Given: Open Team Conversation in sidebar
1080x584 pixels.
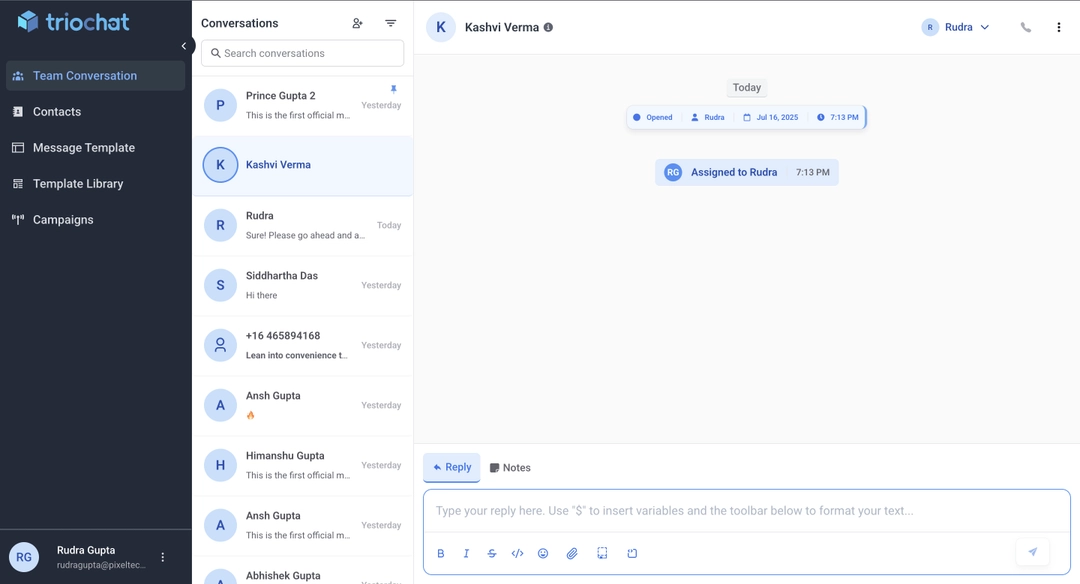Looking at the screenshot, I should pos(96,76).
